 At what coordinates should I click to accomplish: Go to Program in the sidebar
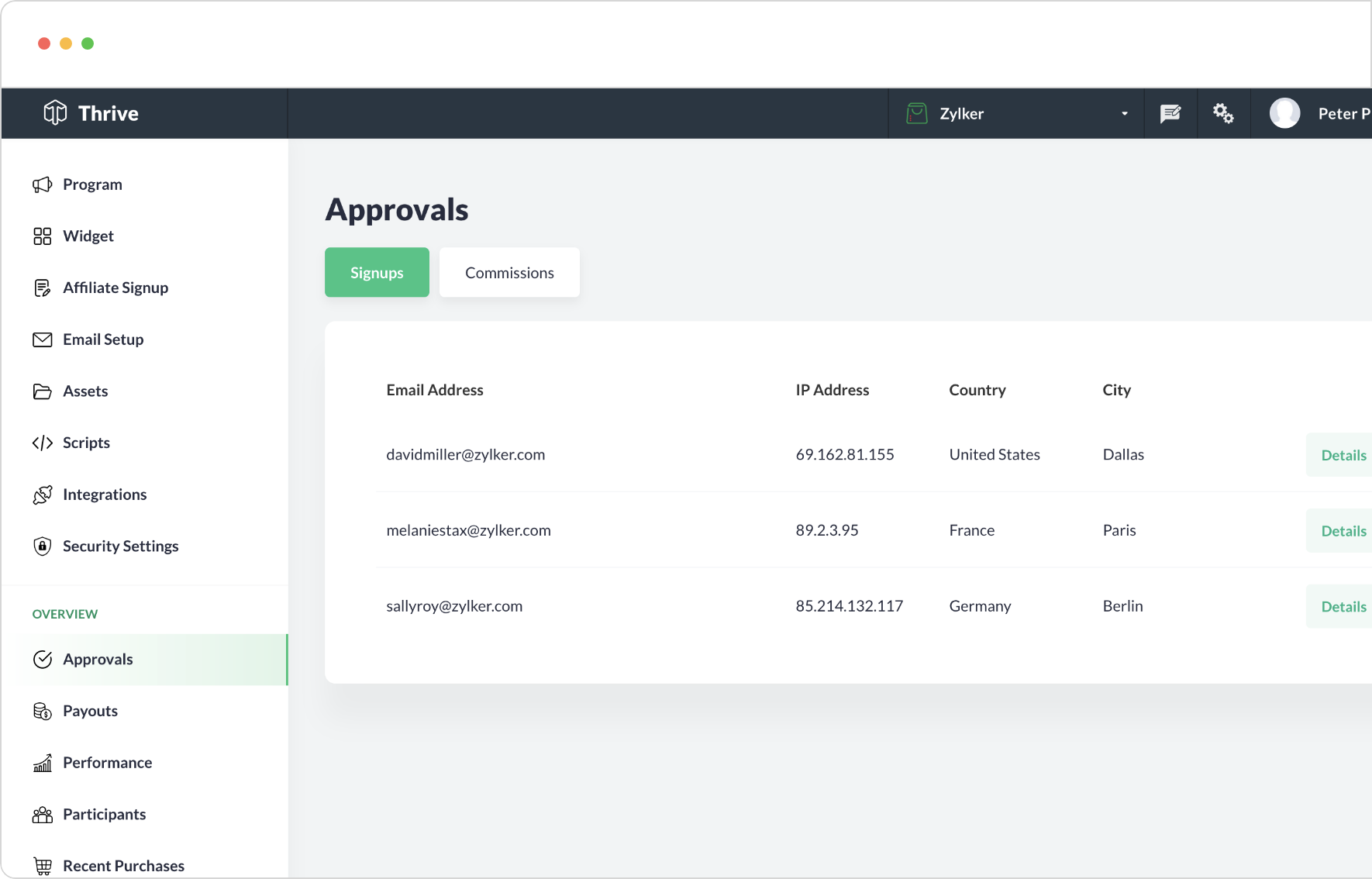click(x=92, y=184)
